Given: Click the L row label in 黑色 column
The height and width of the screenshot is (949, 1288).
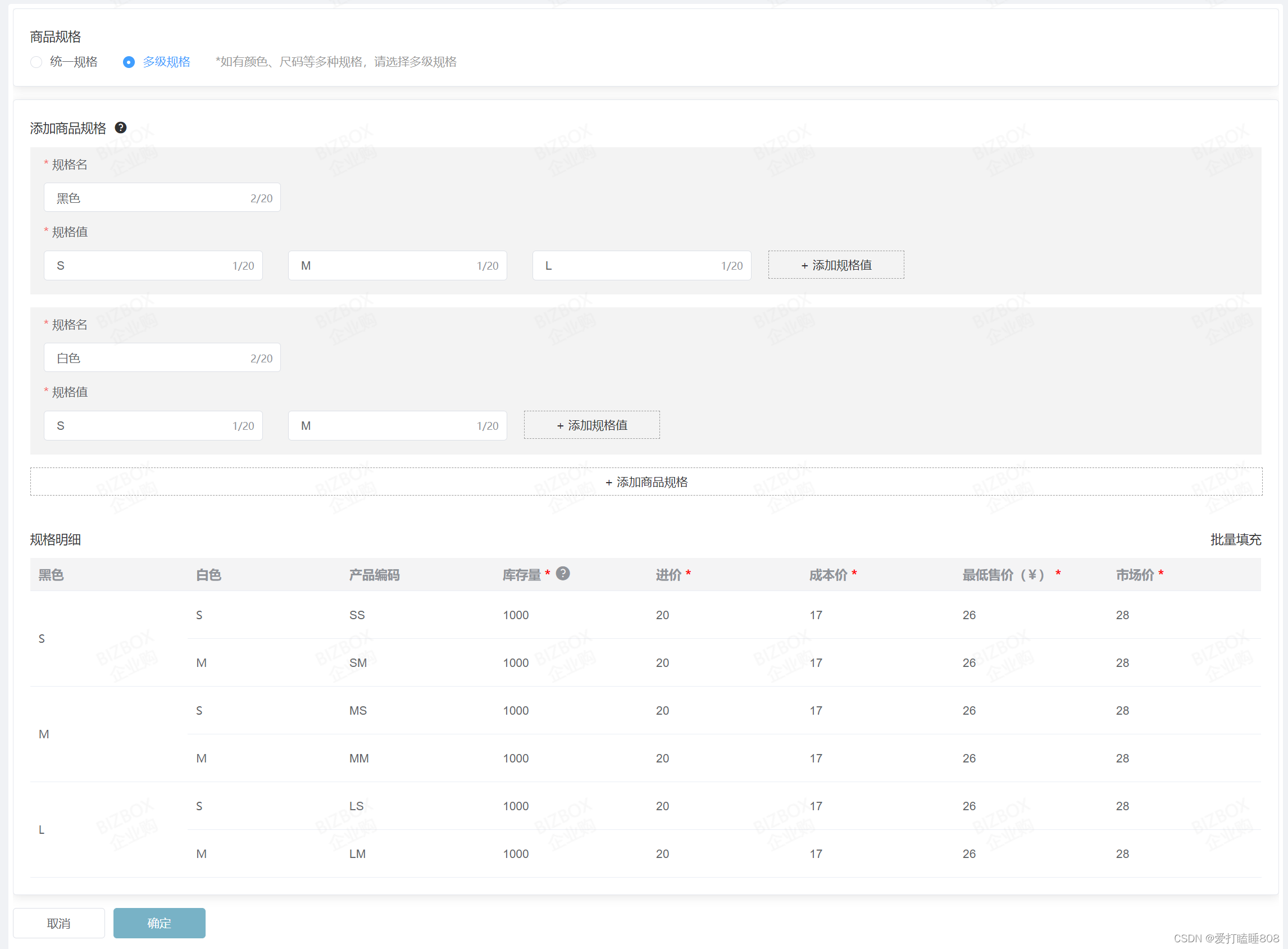Looking at the screenshot, I should [42, 830].
